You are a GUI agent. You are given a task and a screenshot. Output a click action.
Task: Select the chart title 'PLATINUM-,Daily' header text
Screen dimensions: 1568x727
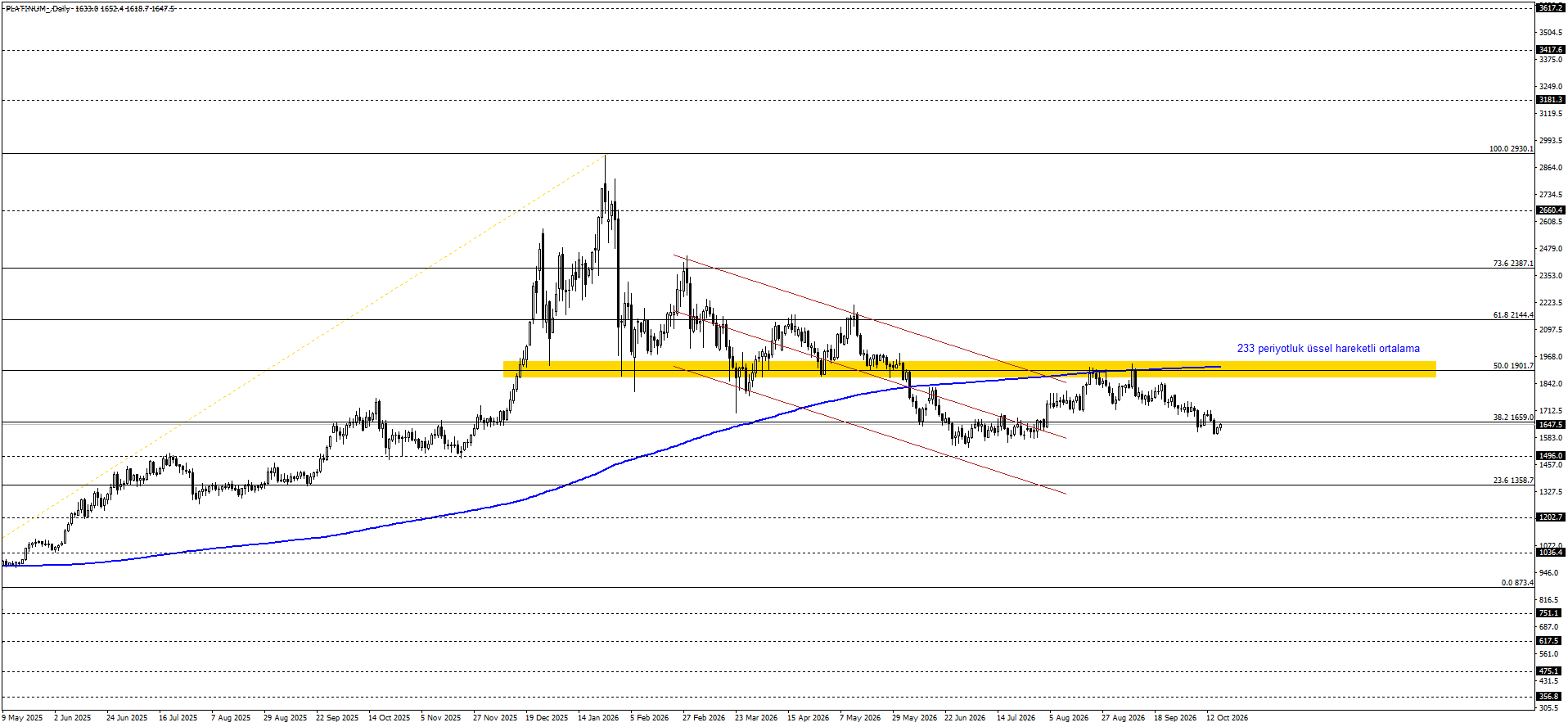[38, 9]
